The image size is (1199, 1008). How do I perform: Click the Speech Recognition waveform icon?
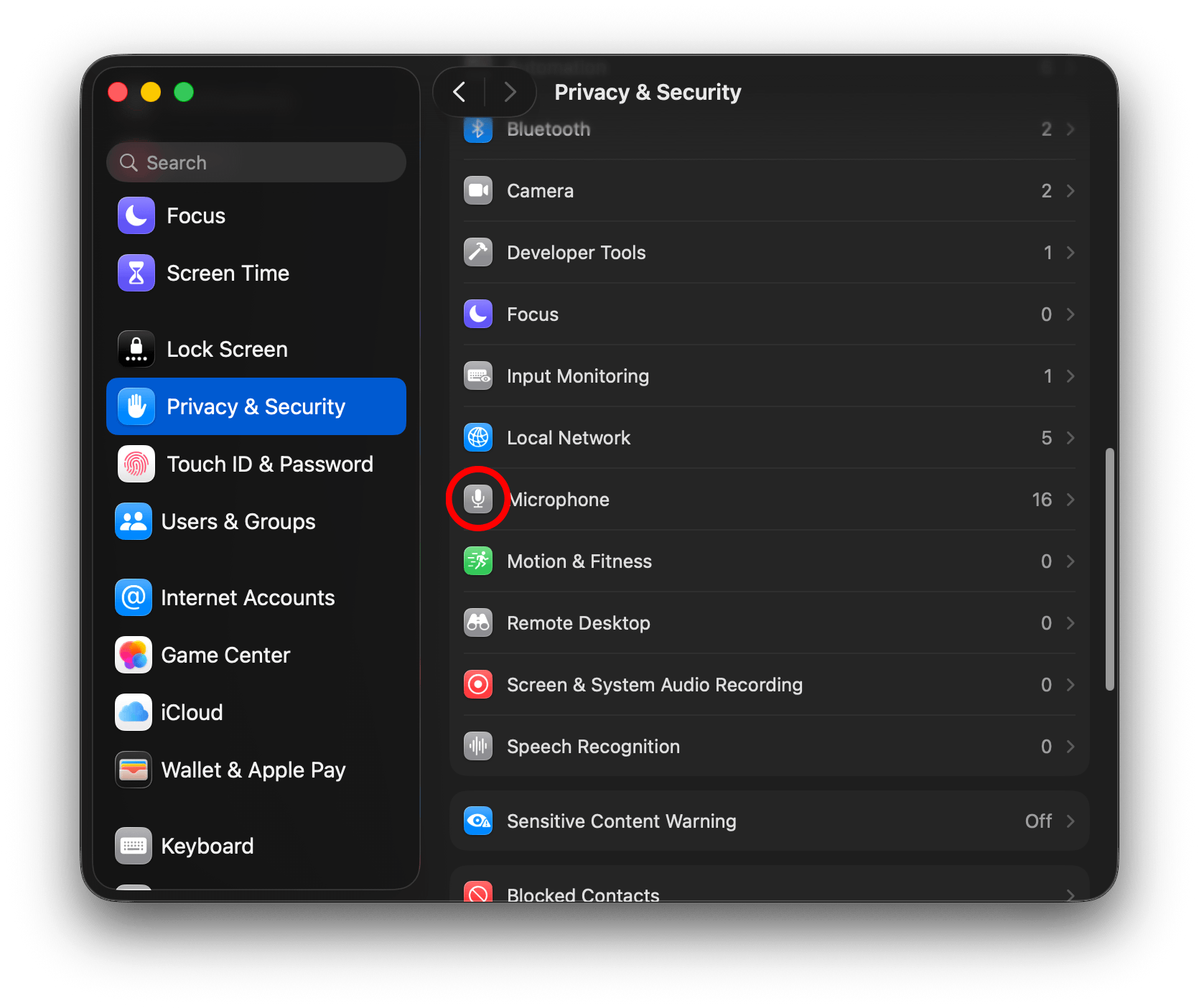click(478, 747)
